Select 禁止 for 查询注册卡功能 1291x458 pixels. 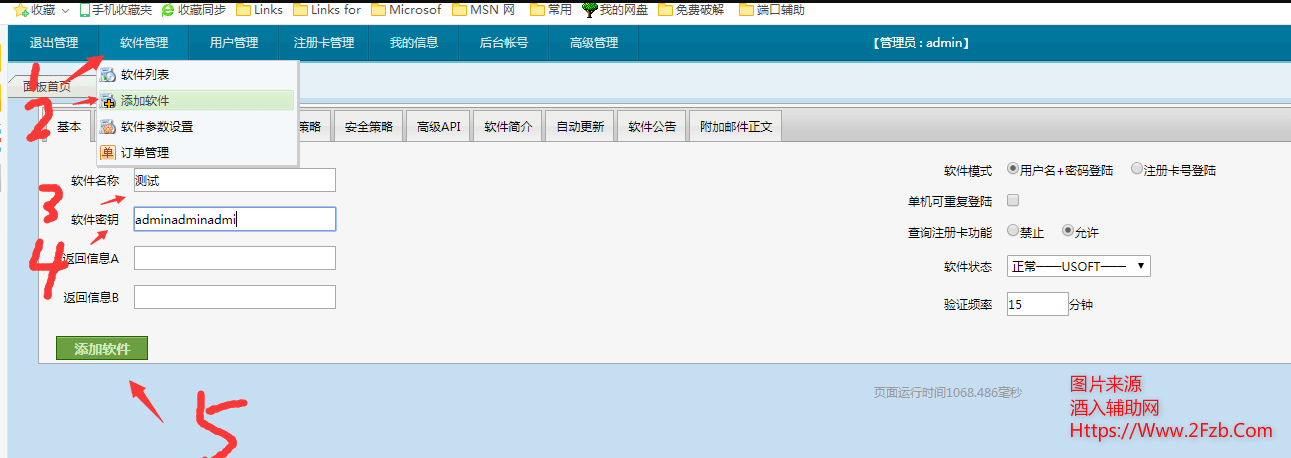click(1013, 230)
